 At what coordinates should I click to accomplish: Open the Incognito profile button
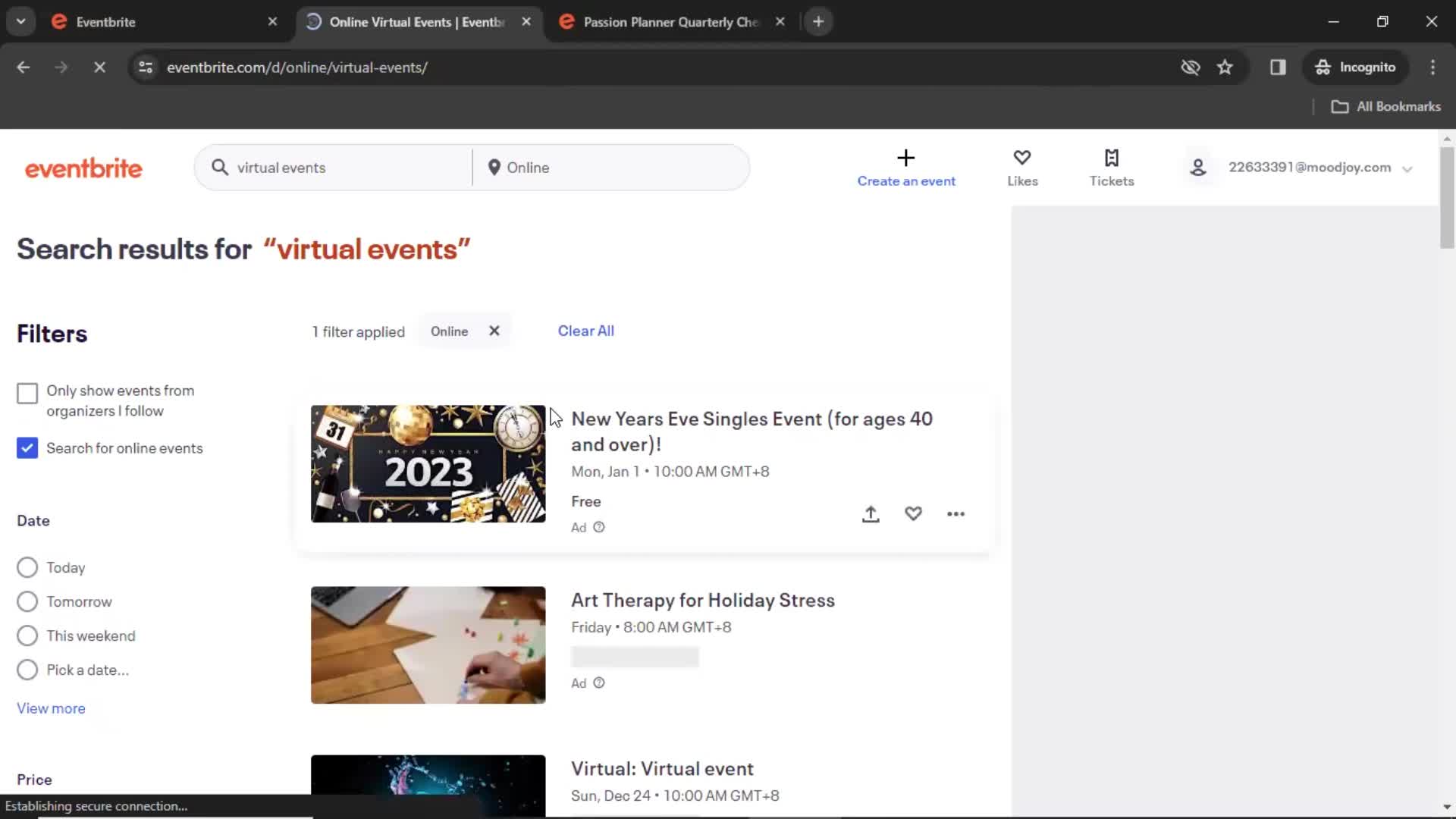coord(1355,67)
